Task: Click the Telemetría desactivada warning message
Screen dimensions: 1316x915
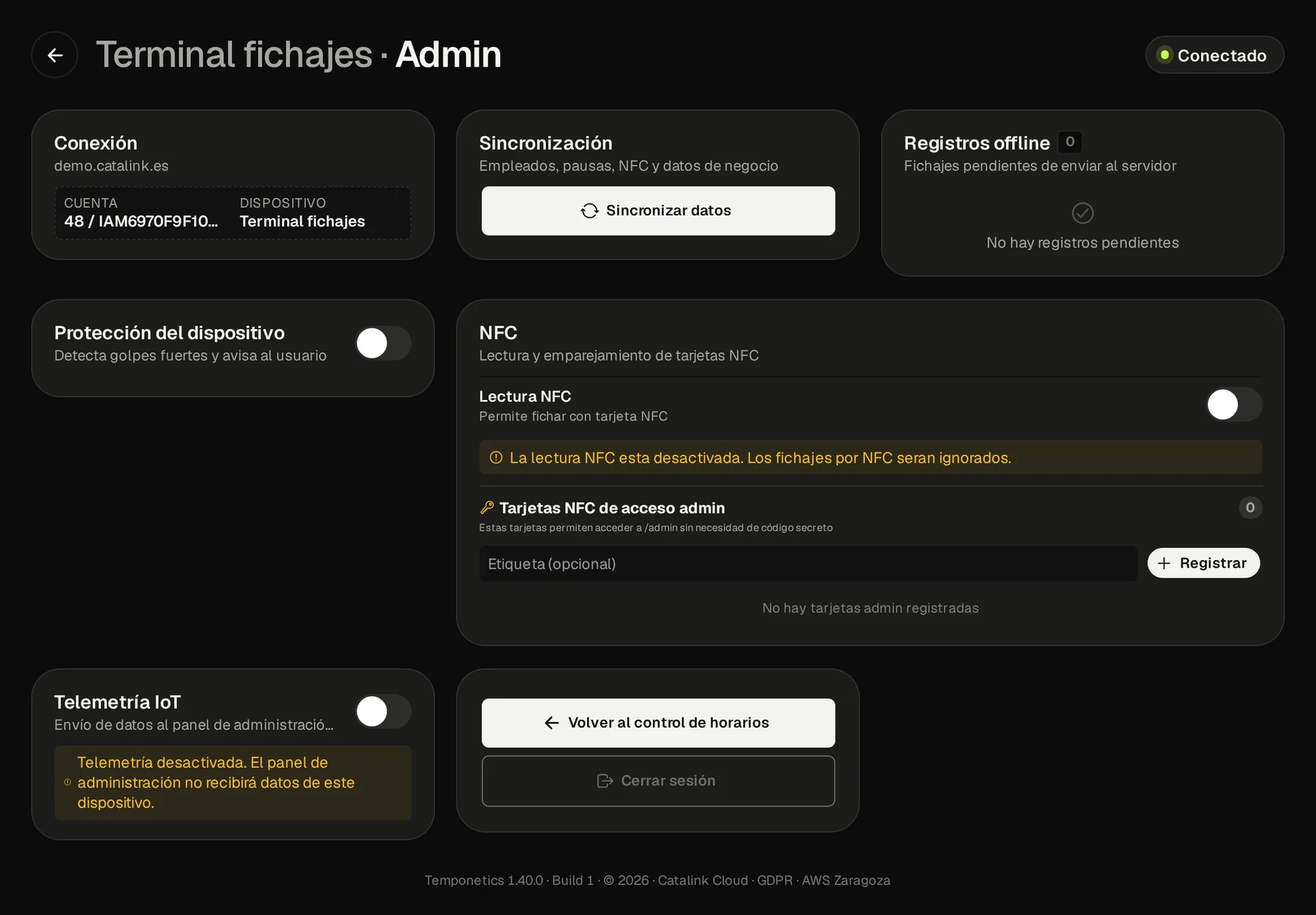Action: coord(232,783)
